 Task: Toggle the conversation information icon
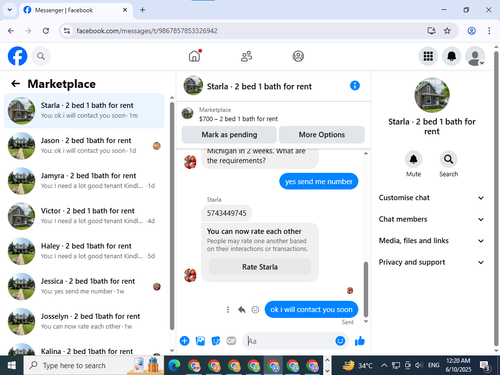355,86
